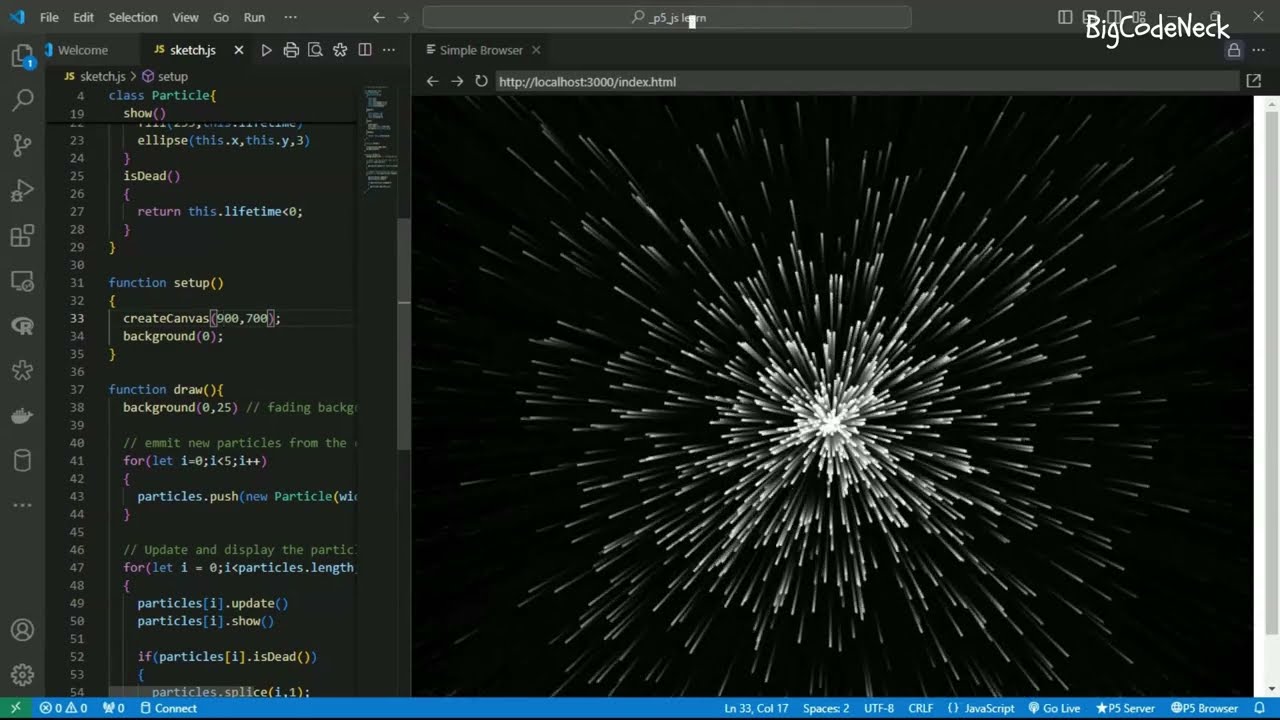Open the Edit menu
The height and width of the screenshot is (720, 1280).
tap(84, 17)
